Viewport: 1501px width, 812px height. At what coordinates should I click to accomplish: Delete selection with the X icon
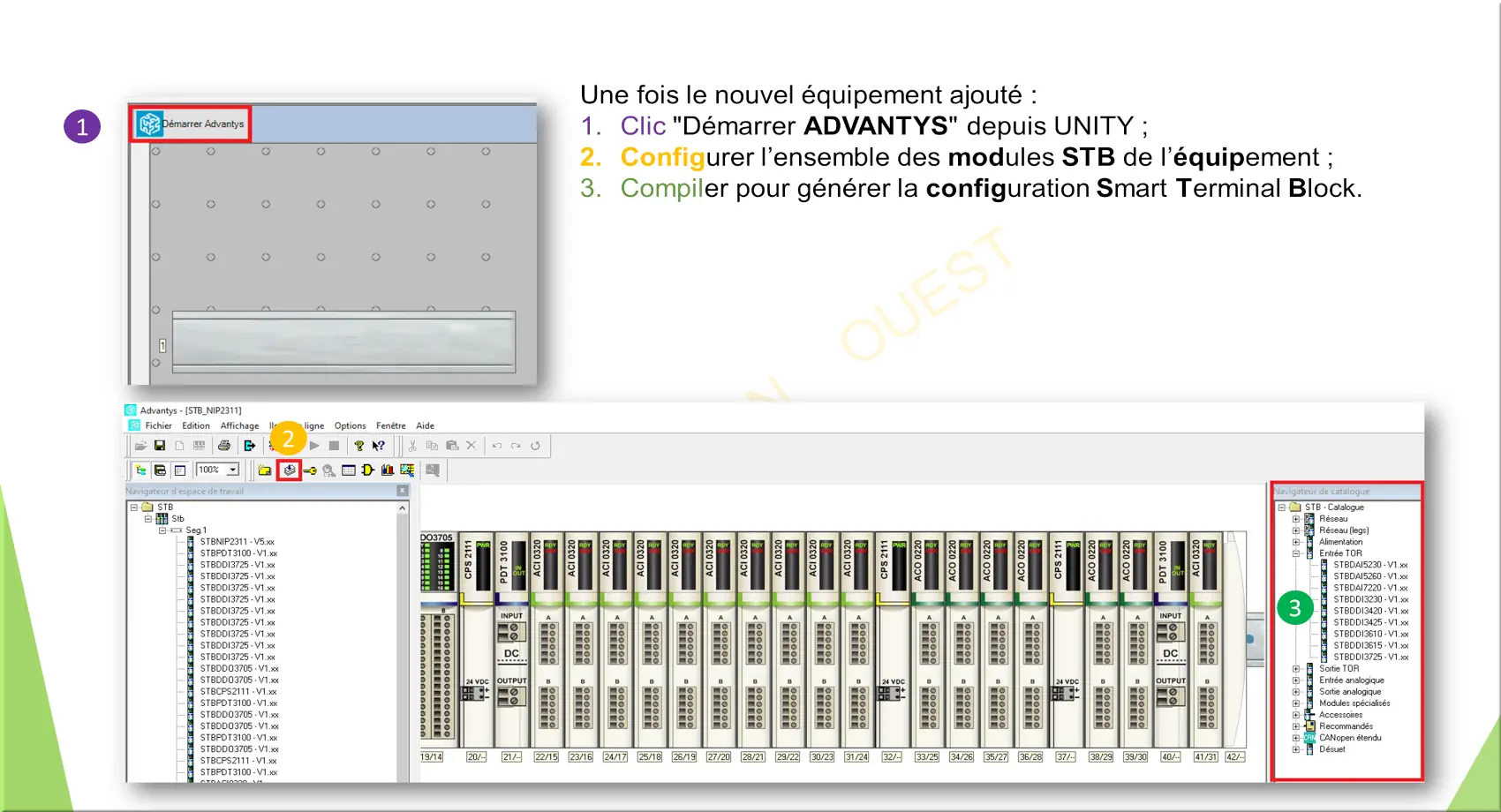pyautogui.click(x=471, y=446)
